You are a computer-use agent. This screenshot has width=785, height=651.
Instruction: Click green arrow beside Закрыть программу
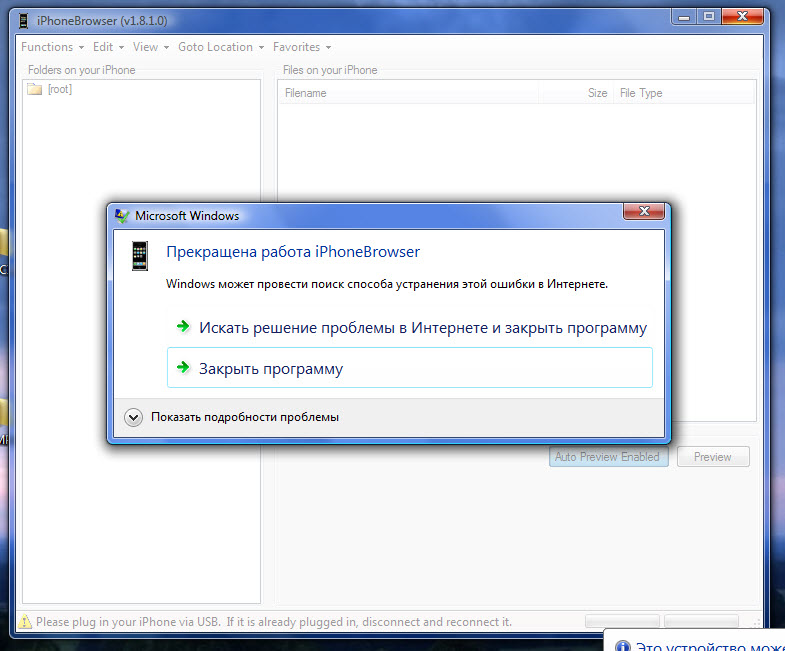pyautogui.click(x=183, y=368)
